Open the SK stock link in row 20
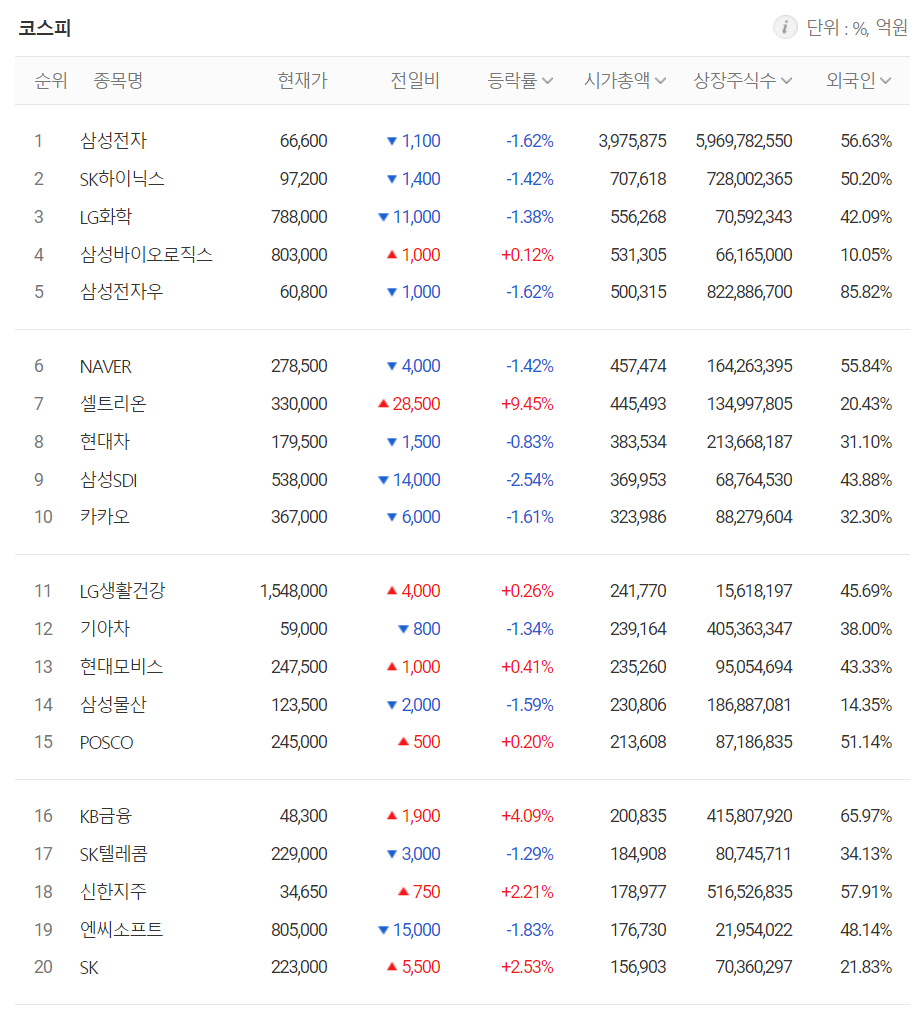This screenshot has width=922, height=1016. click(x=89, y=967)
